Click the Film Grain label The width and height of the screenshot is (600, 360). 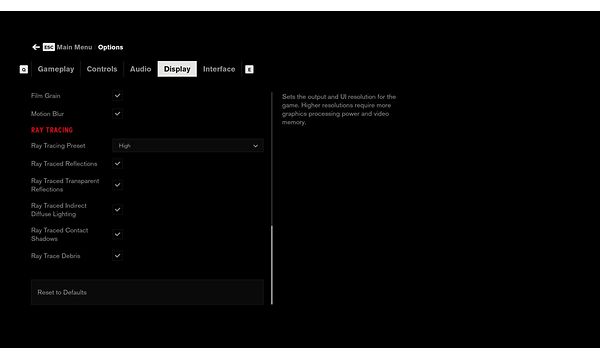tap(46, 96)
